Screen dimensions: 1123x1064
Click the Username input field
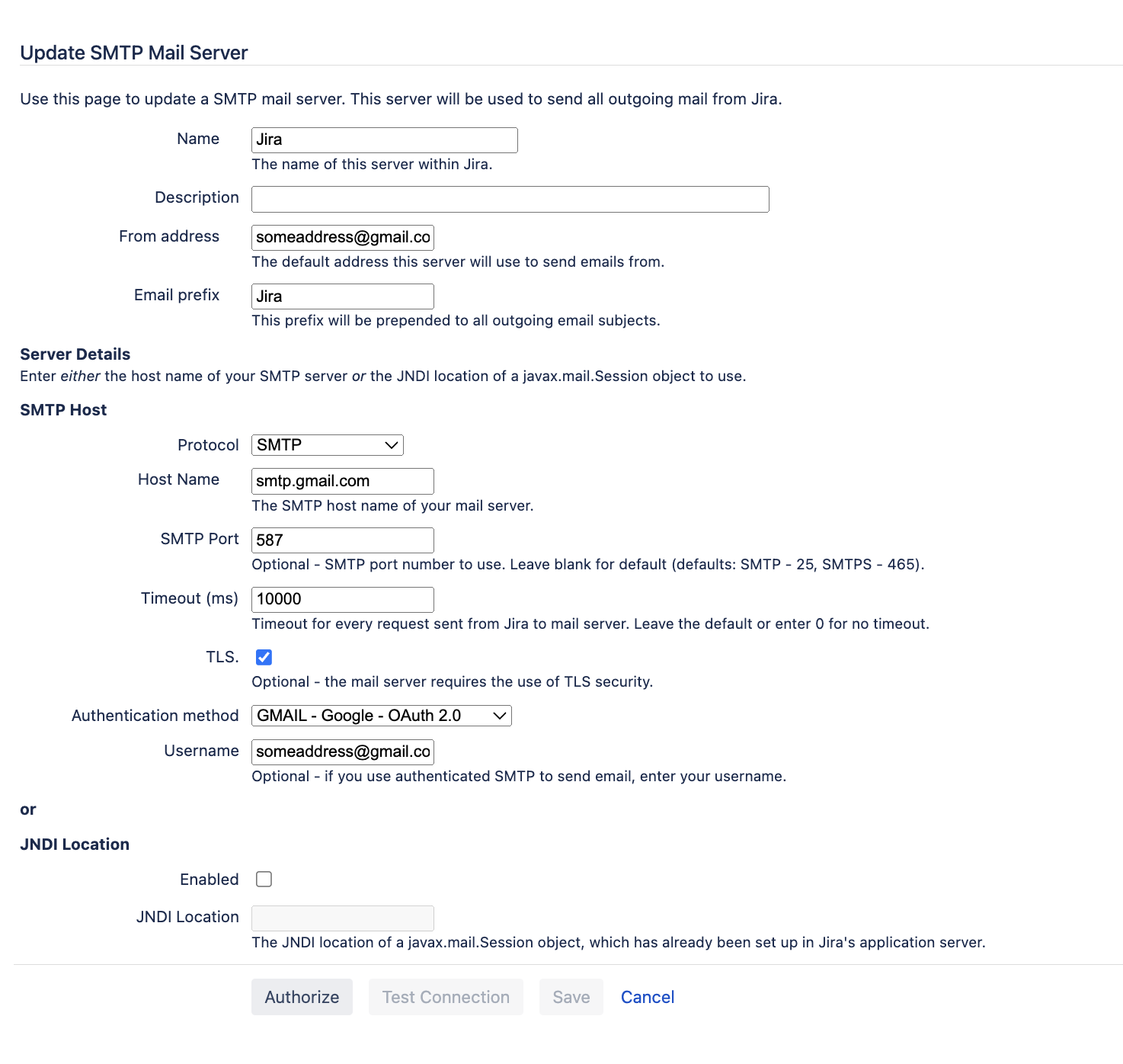[x=342, y=752]
